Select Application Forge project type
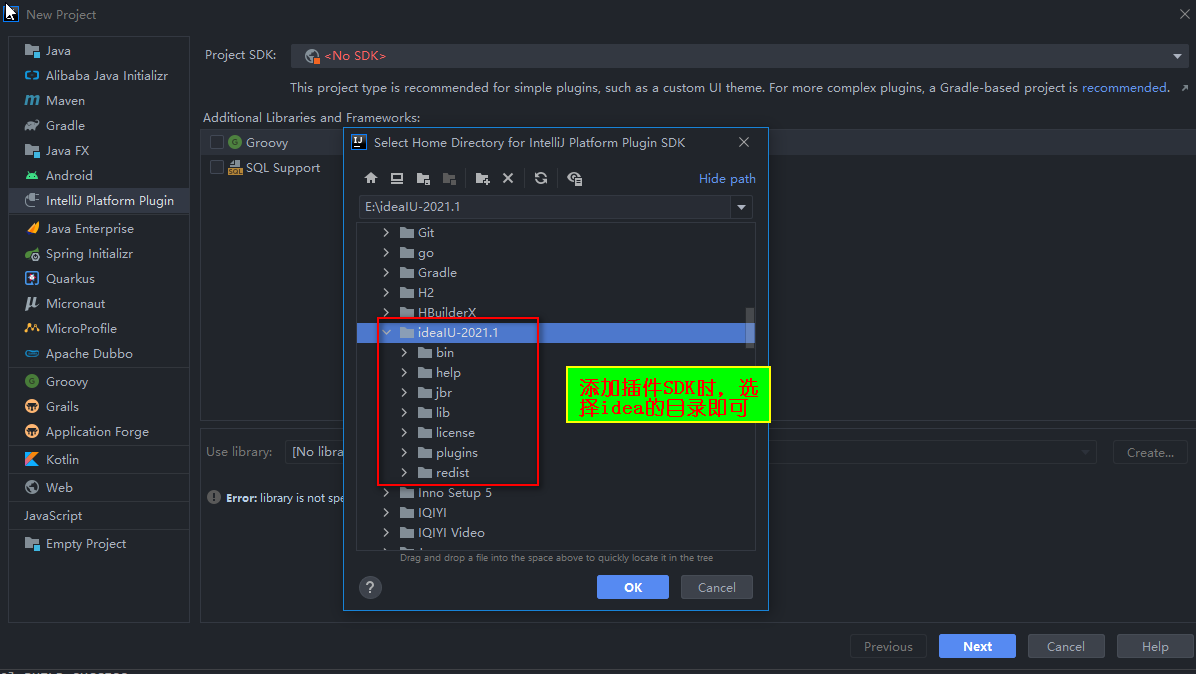This screenshot has height=674, width=1196. click(x=99, y=432)
